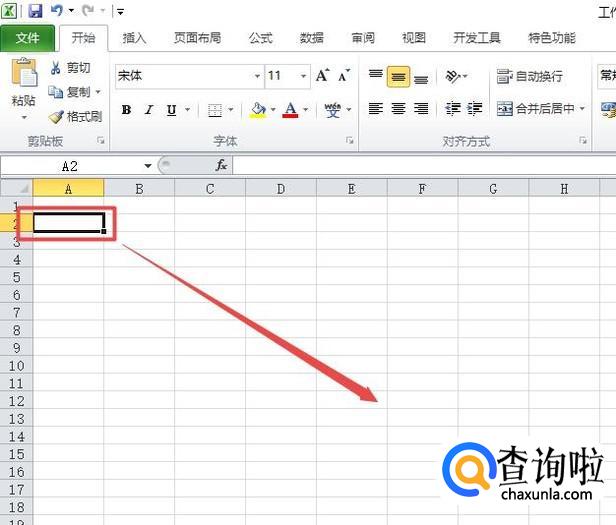Open the 合并后居中 dropdown arrow
This screenshot has width=616, height=525.
582,108
